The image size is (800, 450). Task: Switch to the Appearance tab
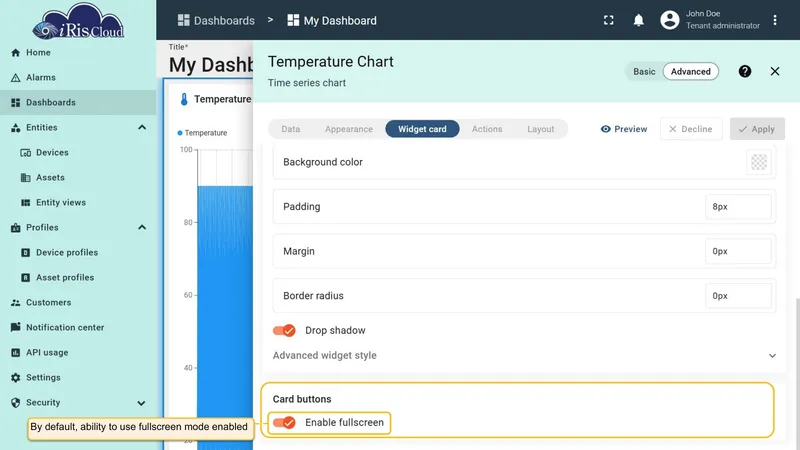pos(349,129)
